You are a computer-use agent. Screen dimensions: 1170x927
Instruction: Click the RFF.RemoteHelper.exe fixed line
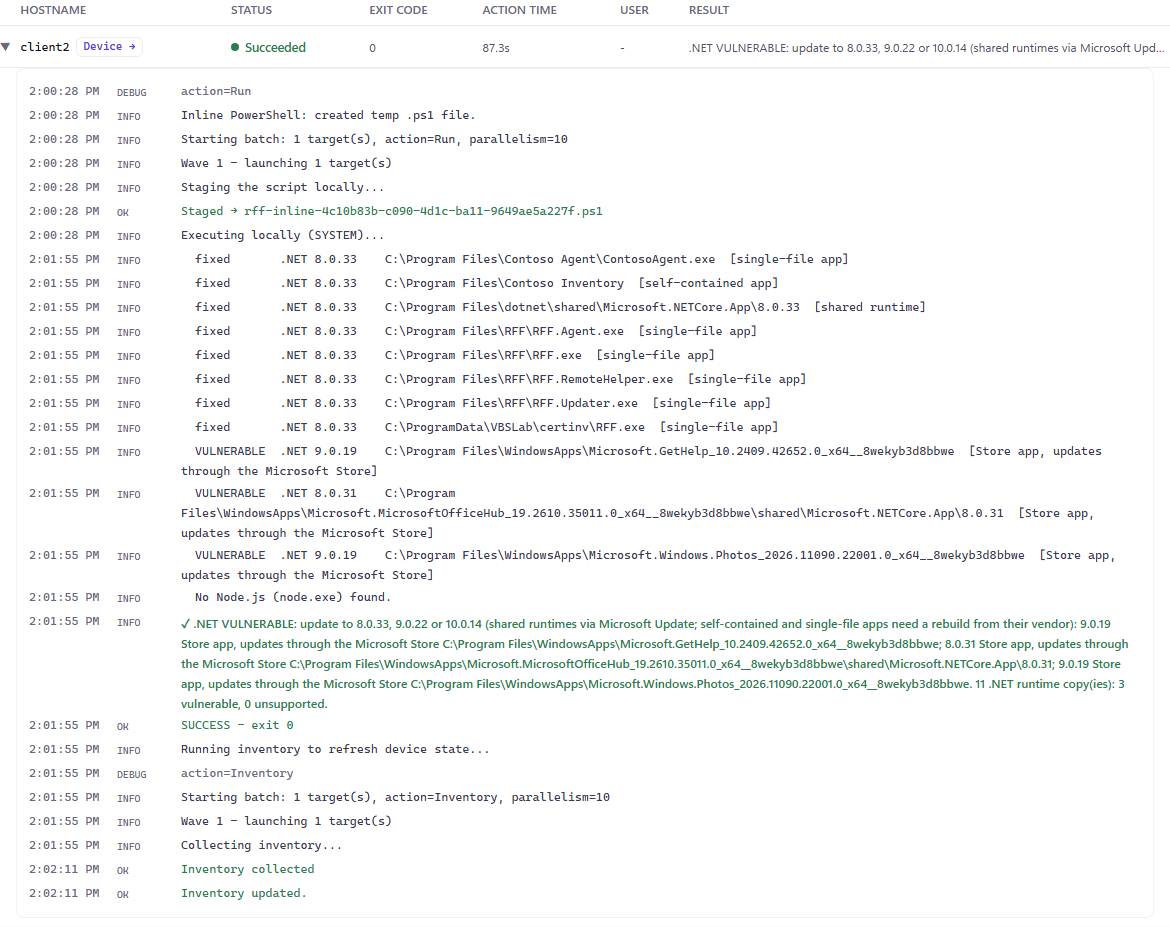(x=500, y=379)
